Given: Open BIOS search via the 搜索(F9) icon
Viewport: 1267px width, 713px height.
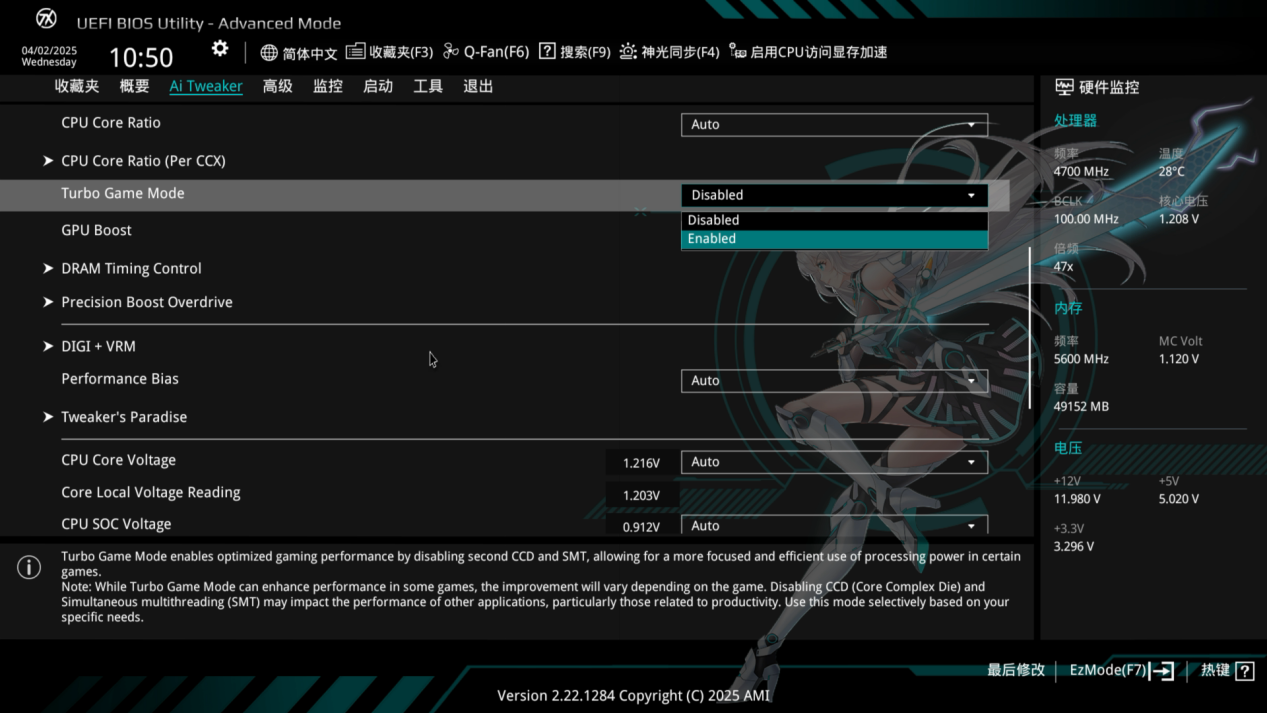Looking at the screenshot, I should [548, 51].
